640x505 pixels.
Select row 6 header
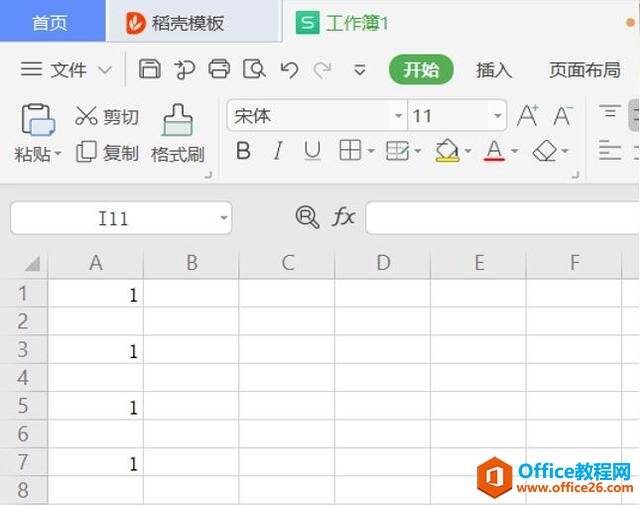coord(24,434)
